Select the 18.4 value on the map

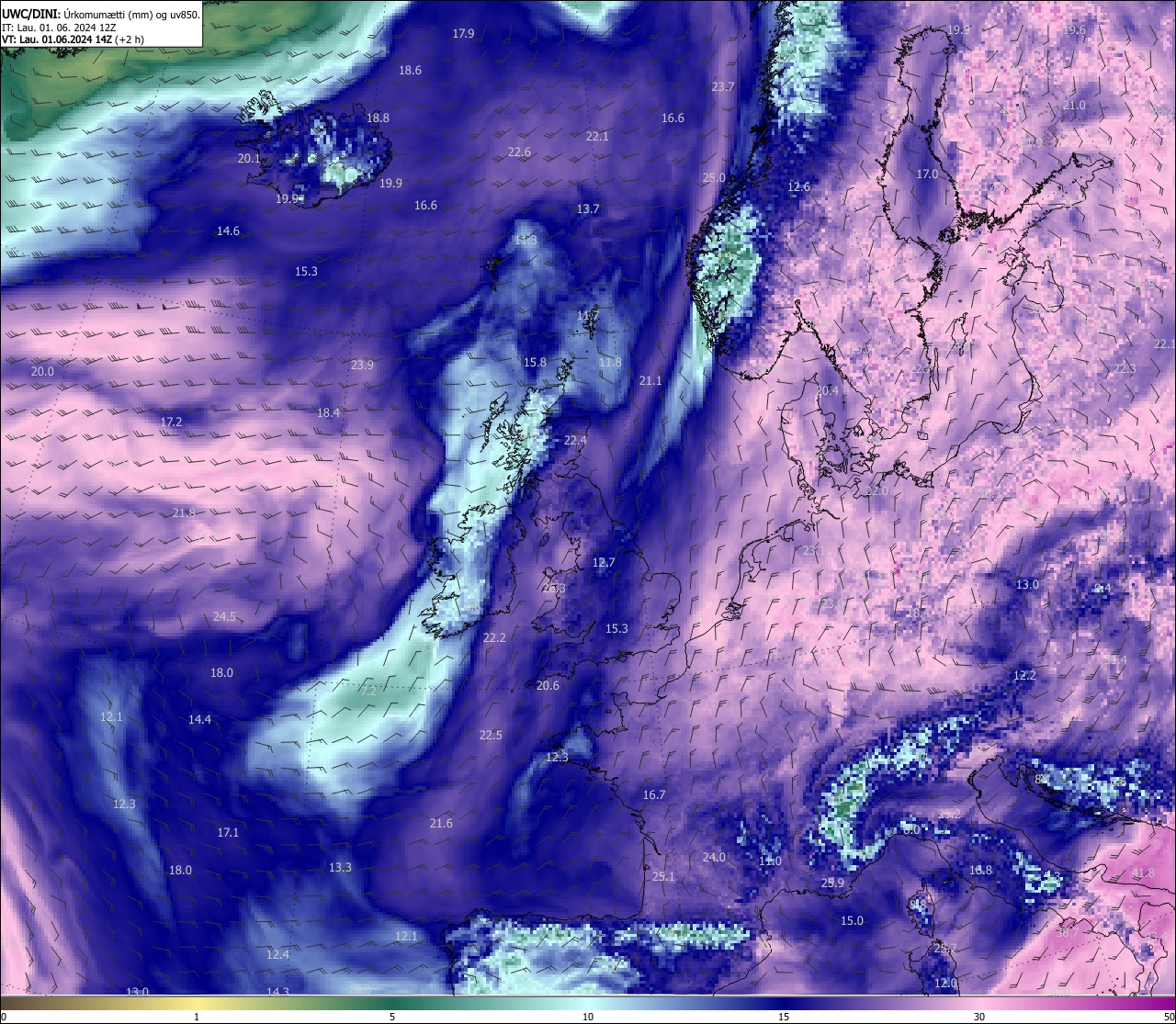point(328,413)
